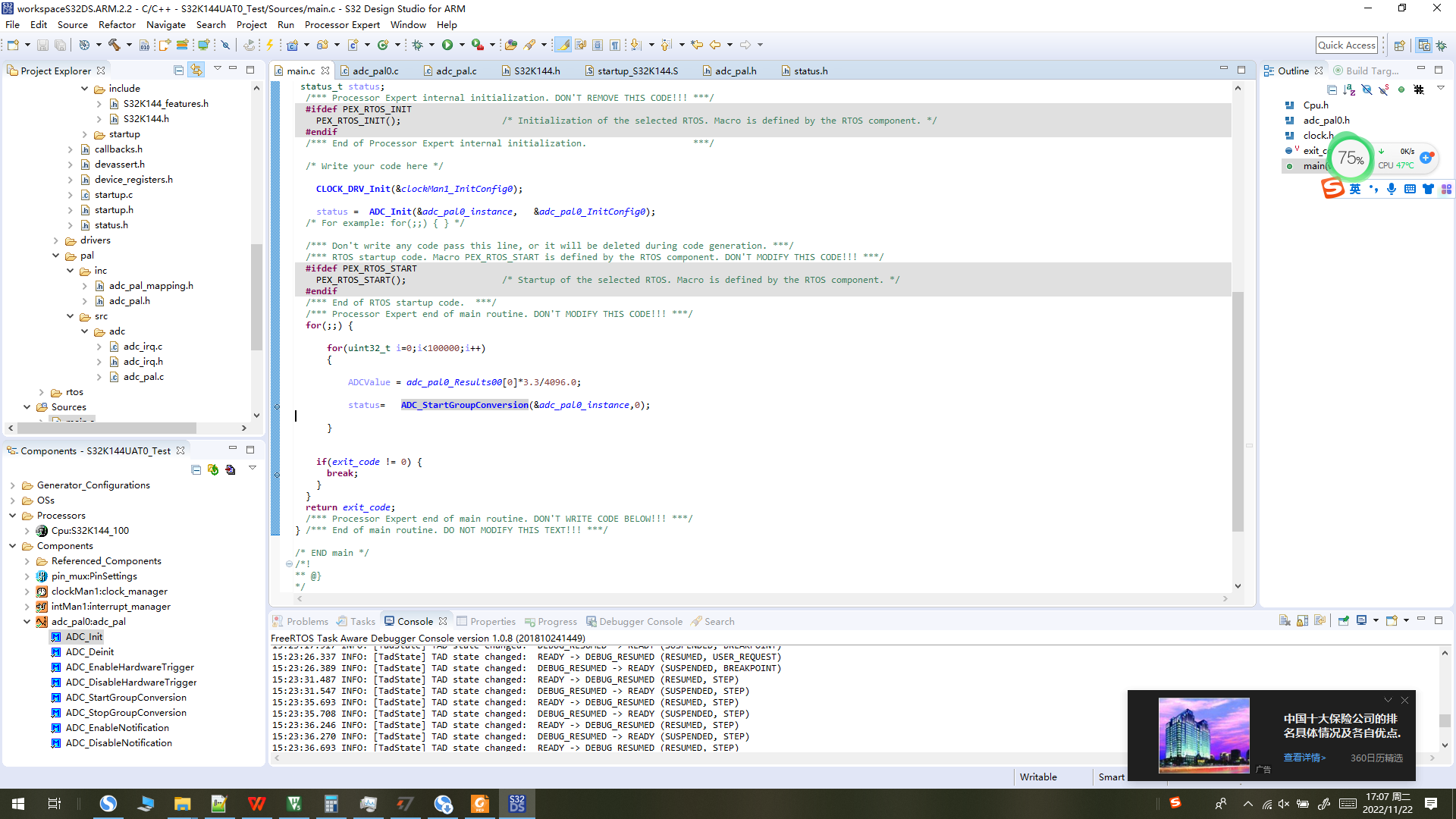Select ADC_StartGroupConversion in the Components panel

click(125, 697)
